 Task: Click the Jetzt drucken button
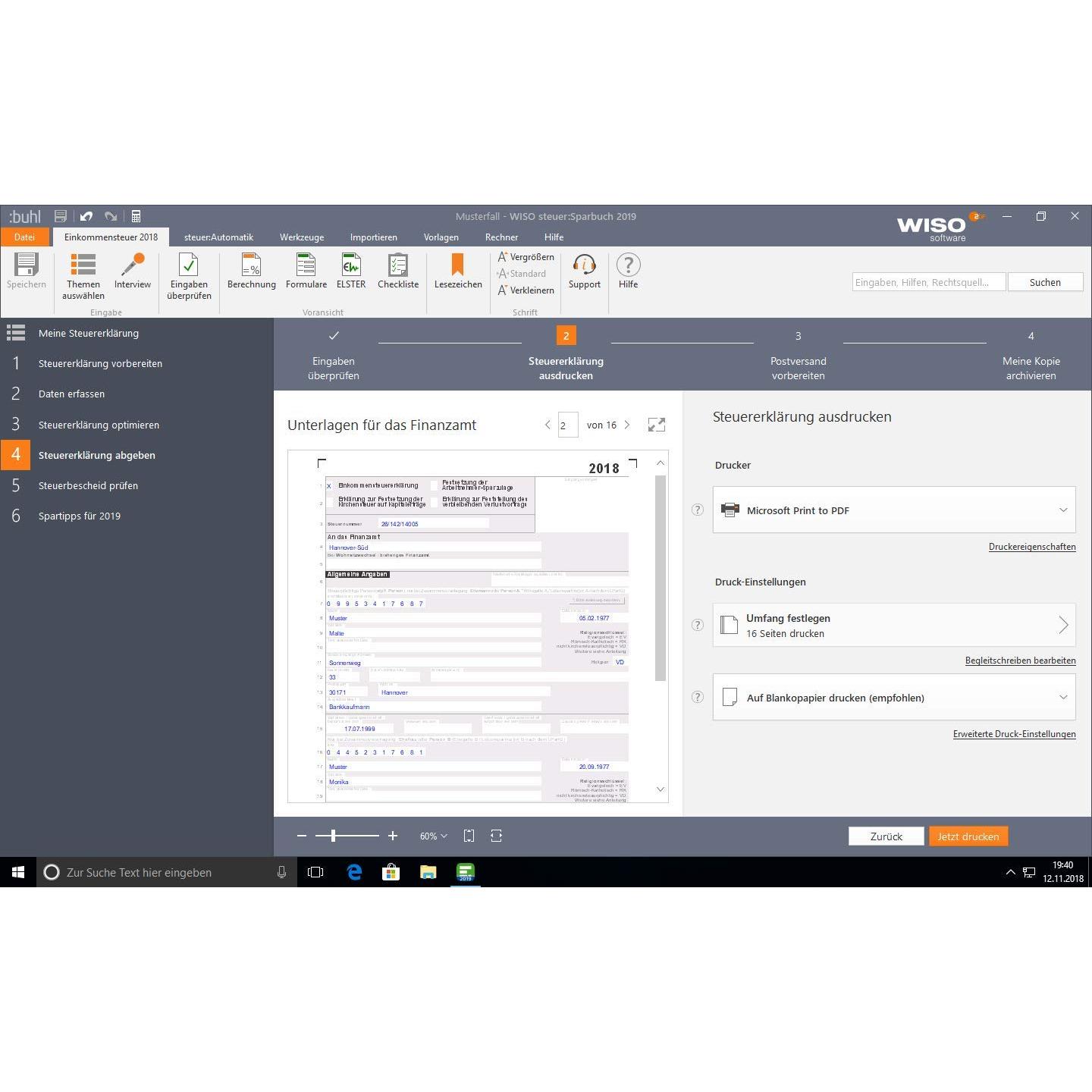pos(968,836)
